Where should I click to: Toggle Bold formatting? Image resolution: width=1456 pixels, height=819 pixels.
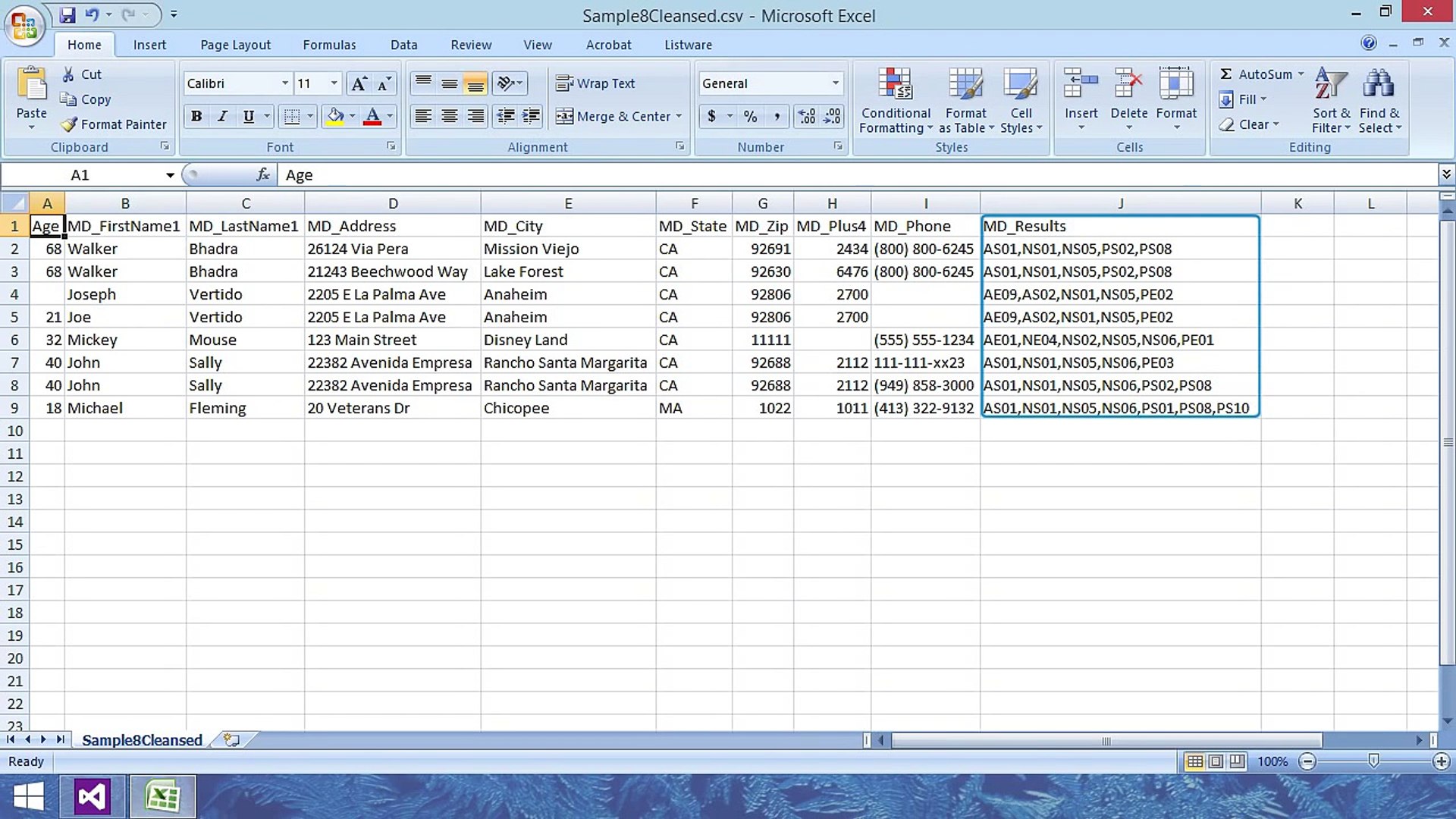click(196, 116)
